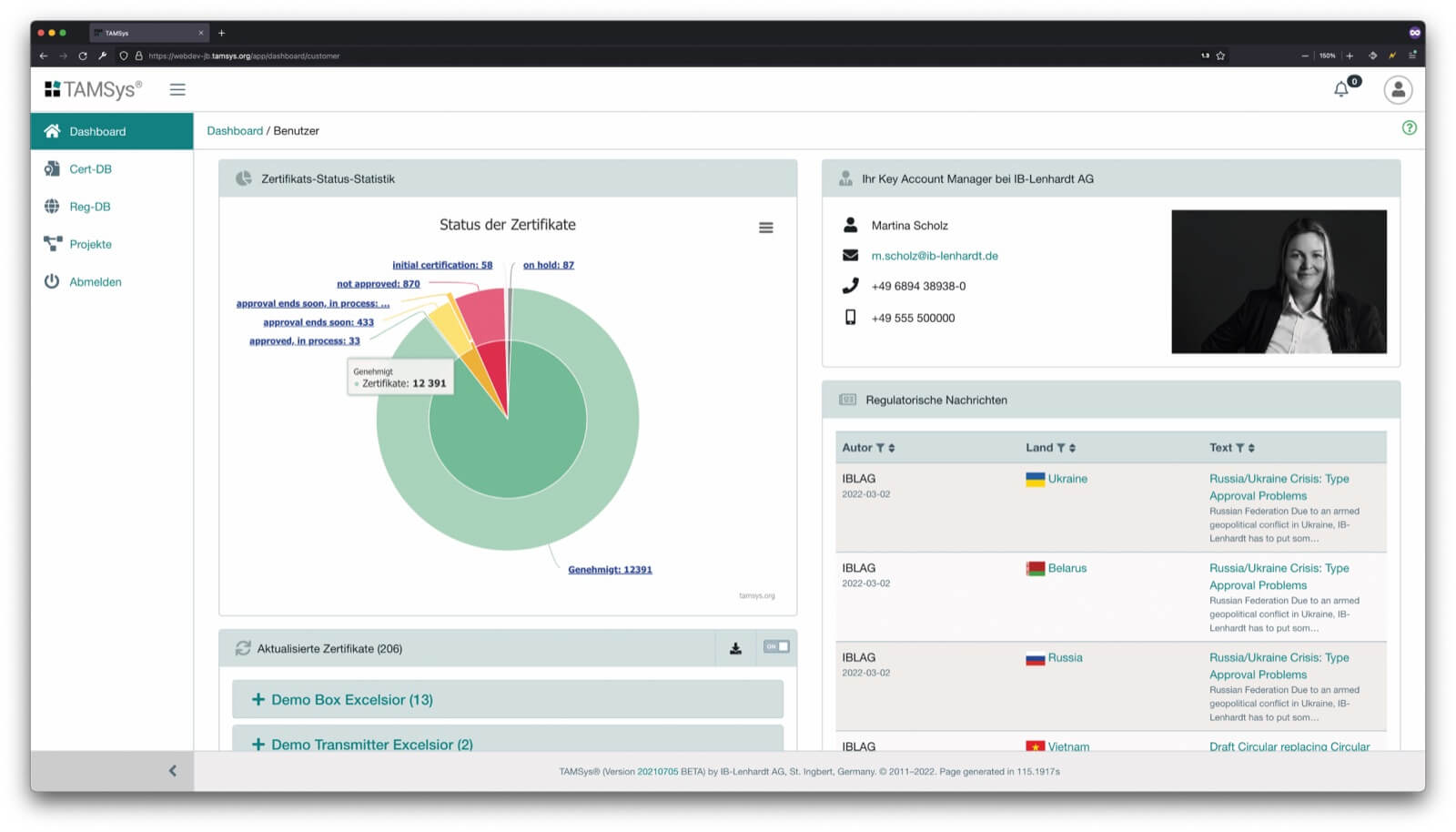Viewport: 1456px width, 832px height.
Task: Open the hamburger menu next to TAMSys logo
Action: click(x=177, y=89)
